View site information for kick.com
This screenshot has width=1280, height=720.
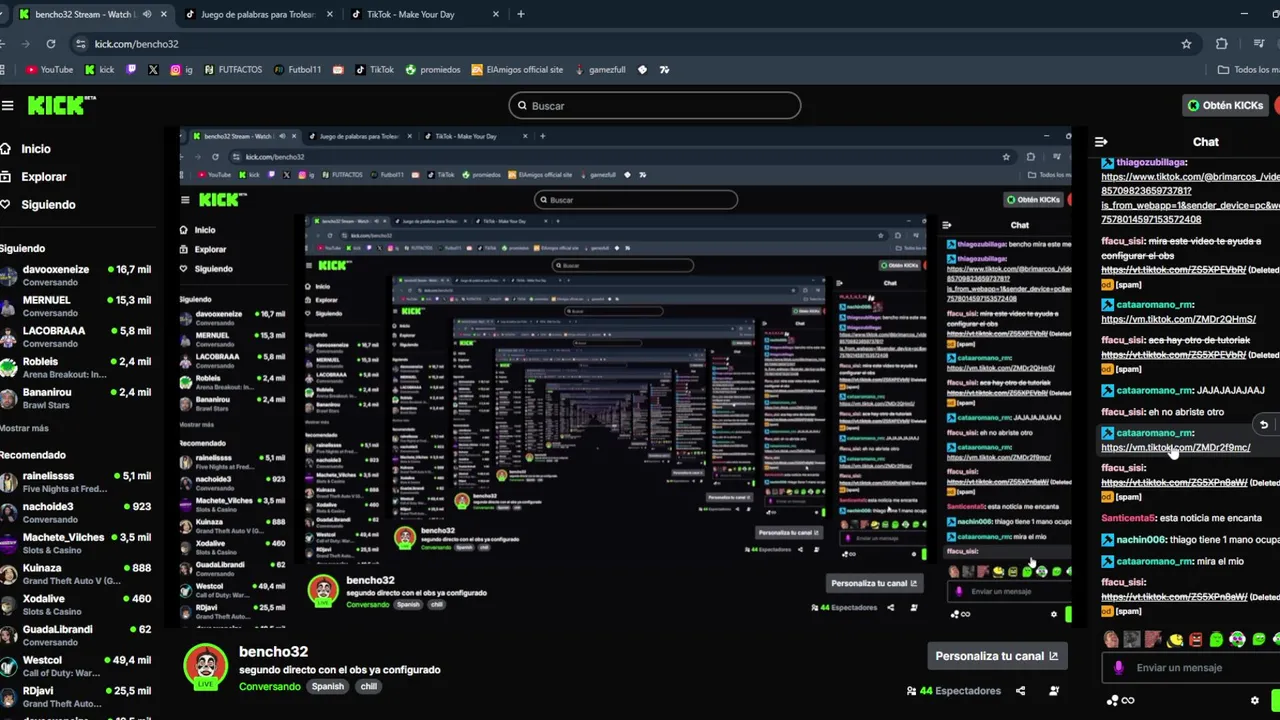tap(81, 44)
